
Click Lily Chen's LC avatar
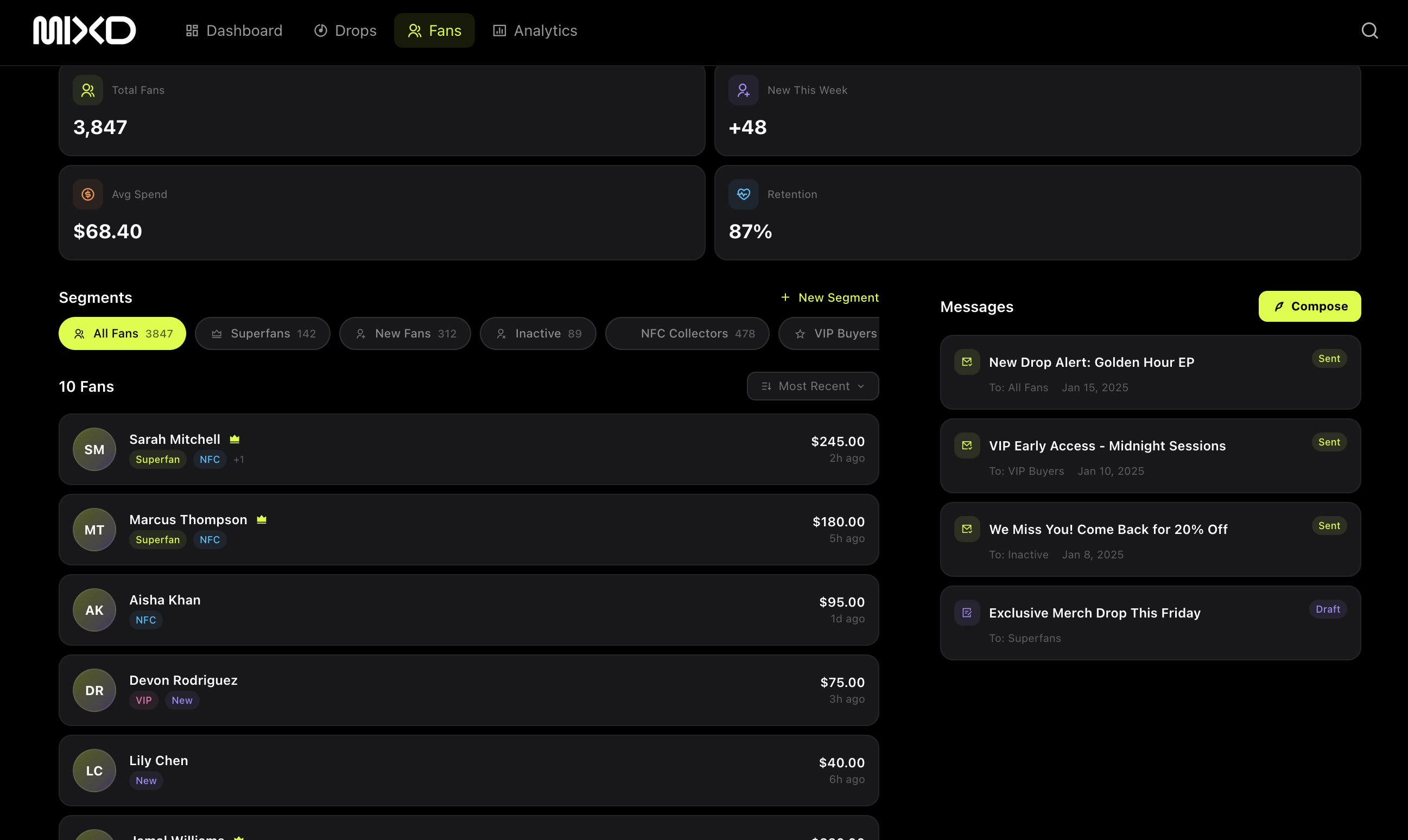point(94,771)
